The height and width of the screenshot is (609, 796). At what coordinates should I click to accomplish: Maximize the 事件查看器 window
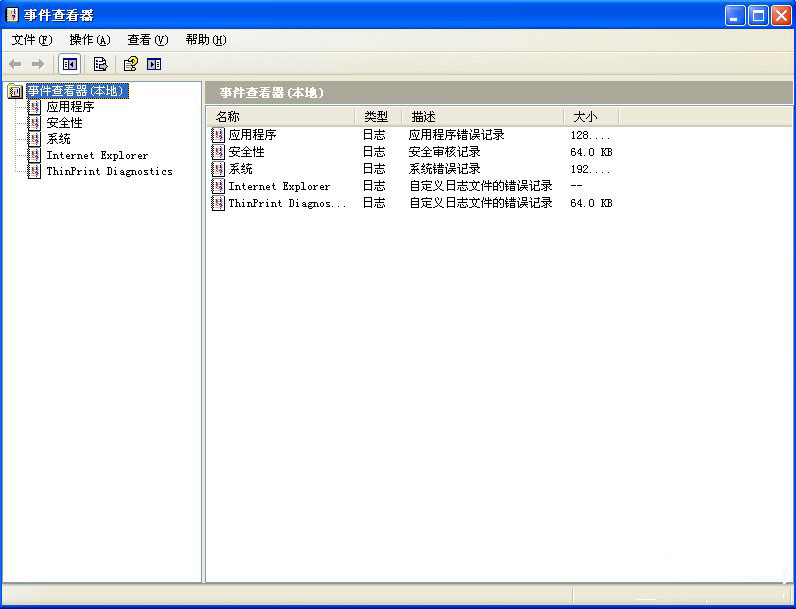click(758, 16)
